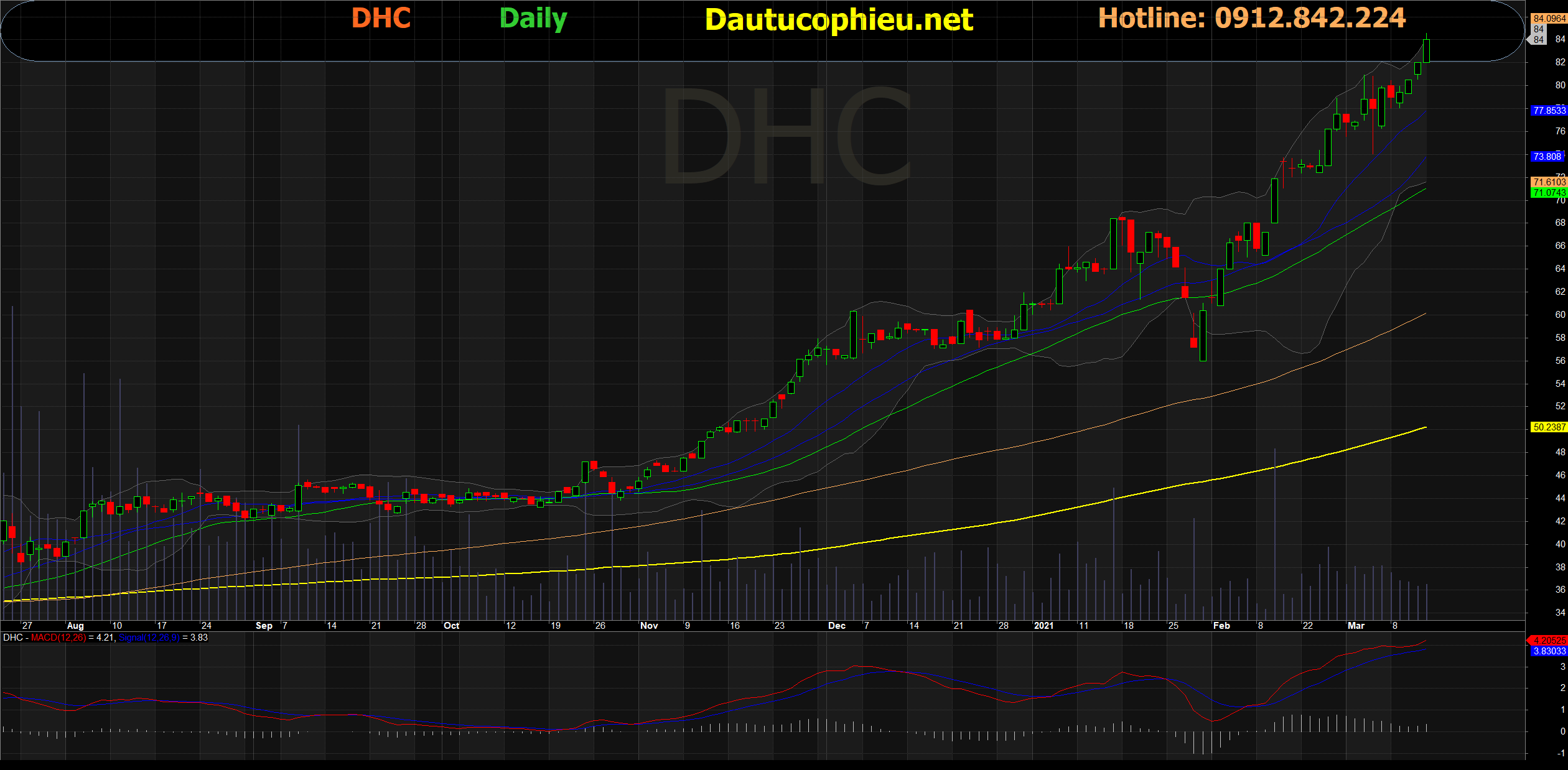Image resolution: width=1568 pixels, height=770 pixels.
Task: Click the Mar month marker on the date axis
Action: (x=1356, y=626)
